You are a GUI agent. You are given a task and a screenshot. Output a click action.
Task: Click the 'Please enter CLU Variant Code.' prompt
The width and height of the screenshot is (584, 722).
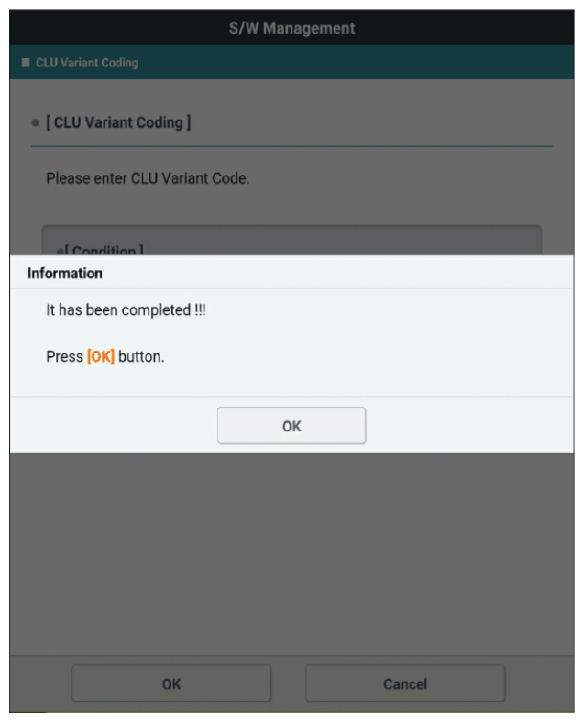[x=147, y=178]
